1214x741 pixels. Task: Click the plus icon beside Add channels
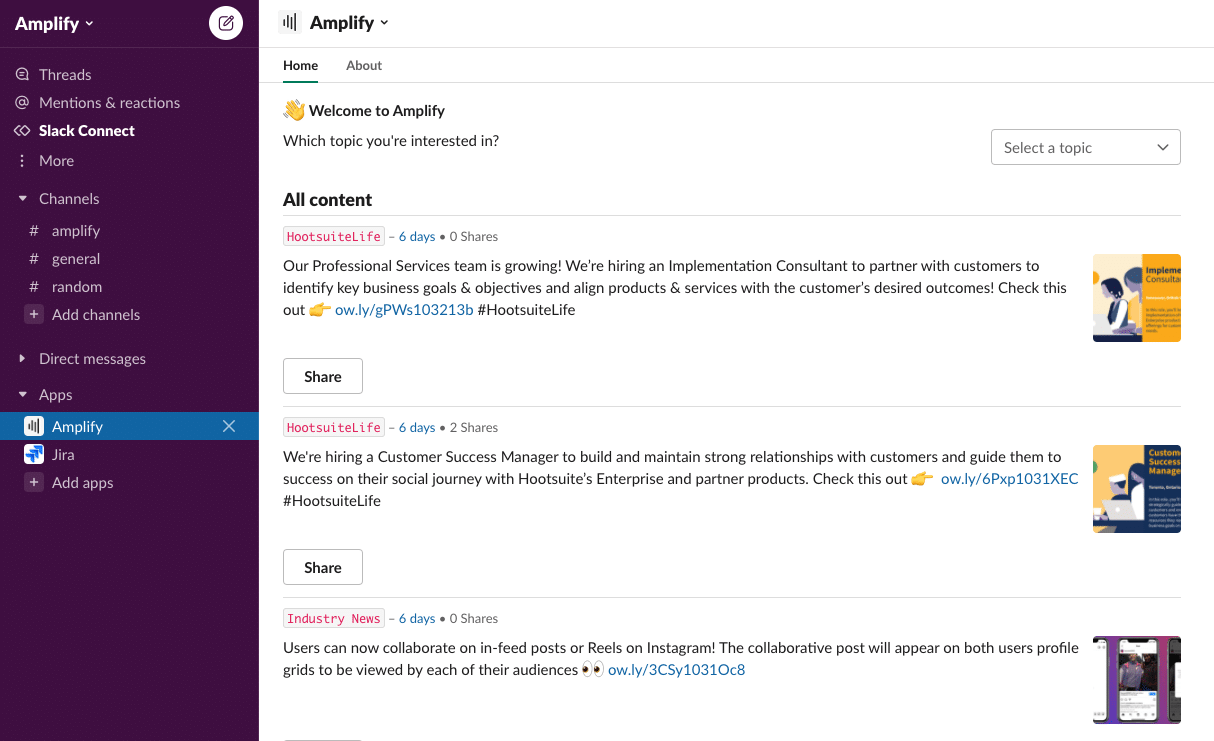(x=34, y=315)
